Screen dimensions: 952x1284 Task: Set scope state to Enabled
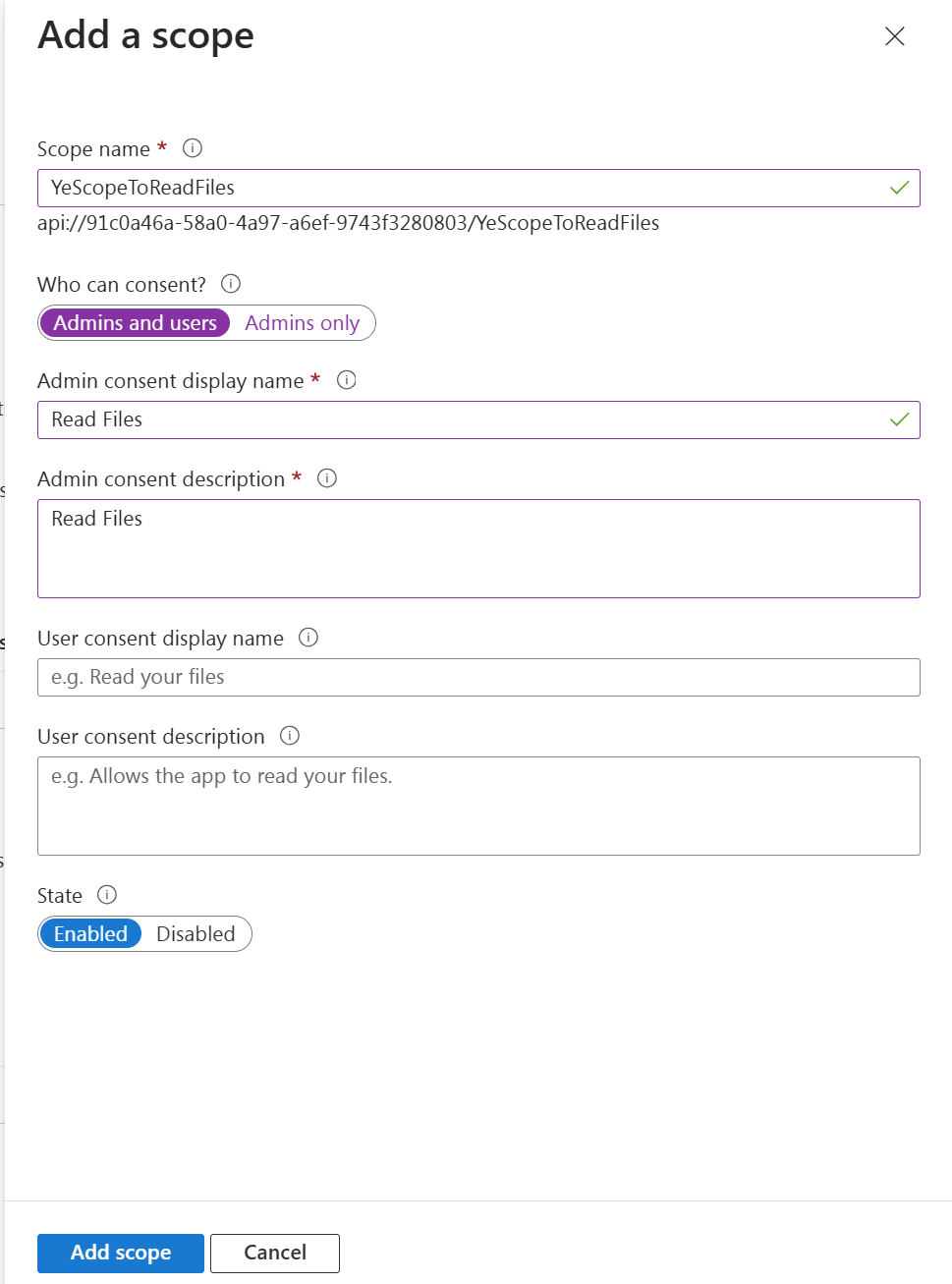click(90, 934)
